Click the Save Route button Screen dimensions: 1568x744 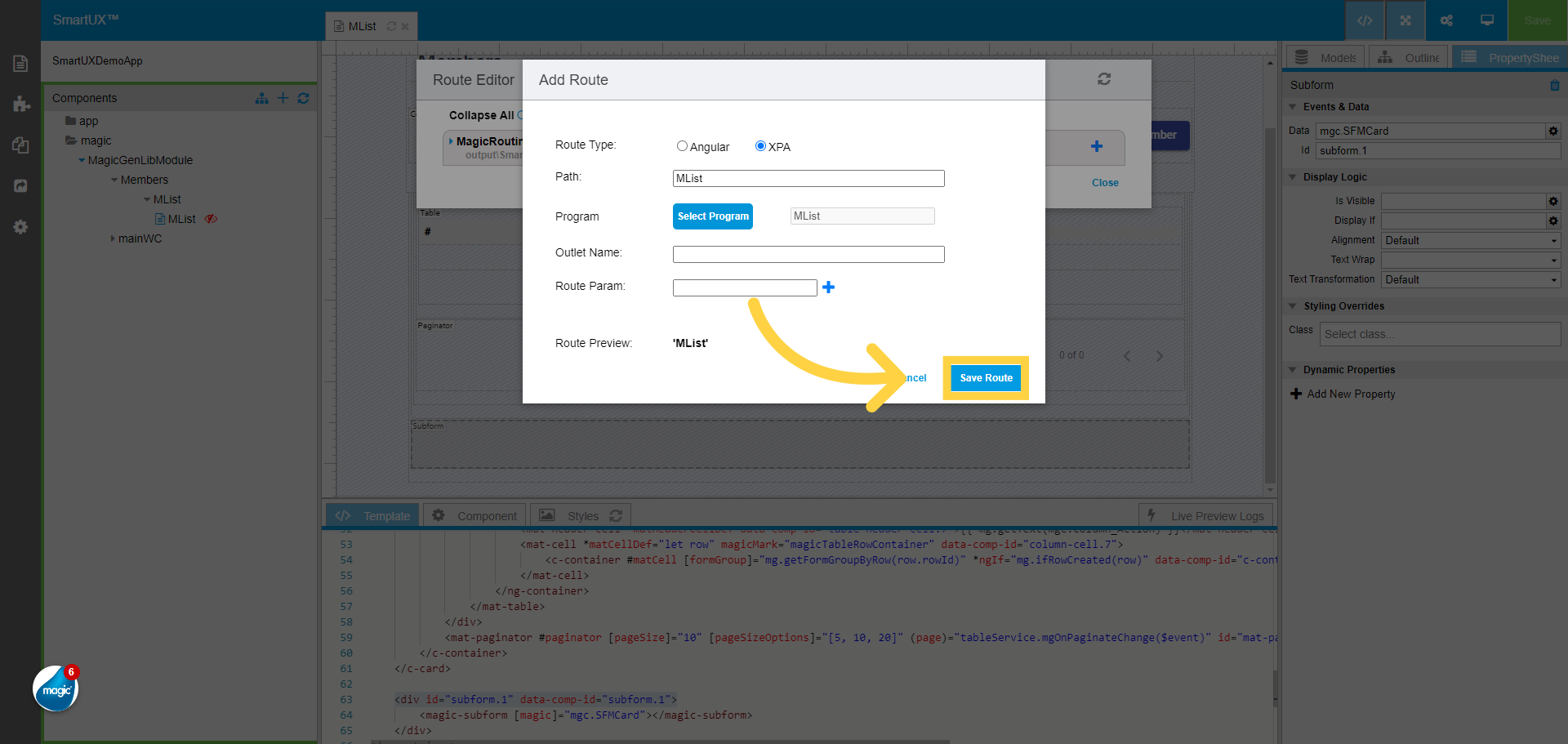(986, 378)
